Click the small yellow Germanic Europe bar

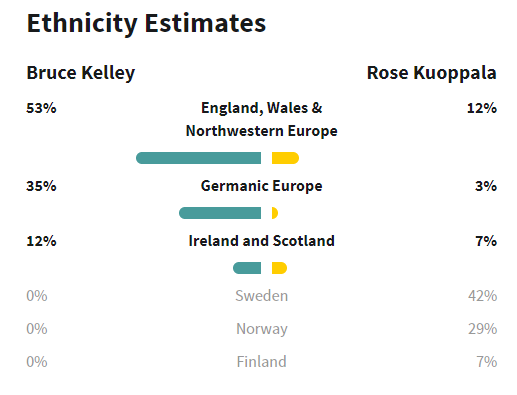click(x=275, y=213)
